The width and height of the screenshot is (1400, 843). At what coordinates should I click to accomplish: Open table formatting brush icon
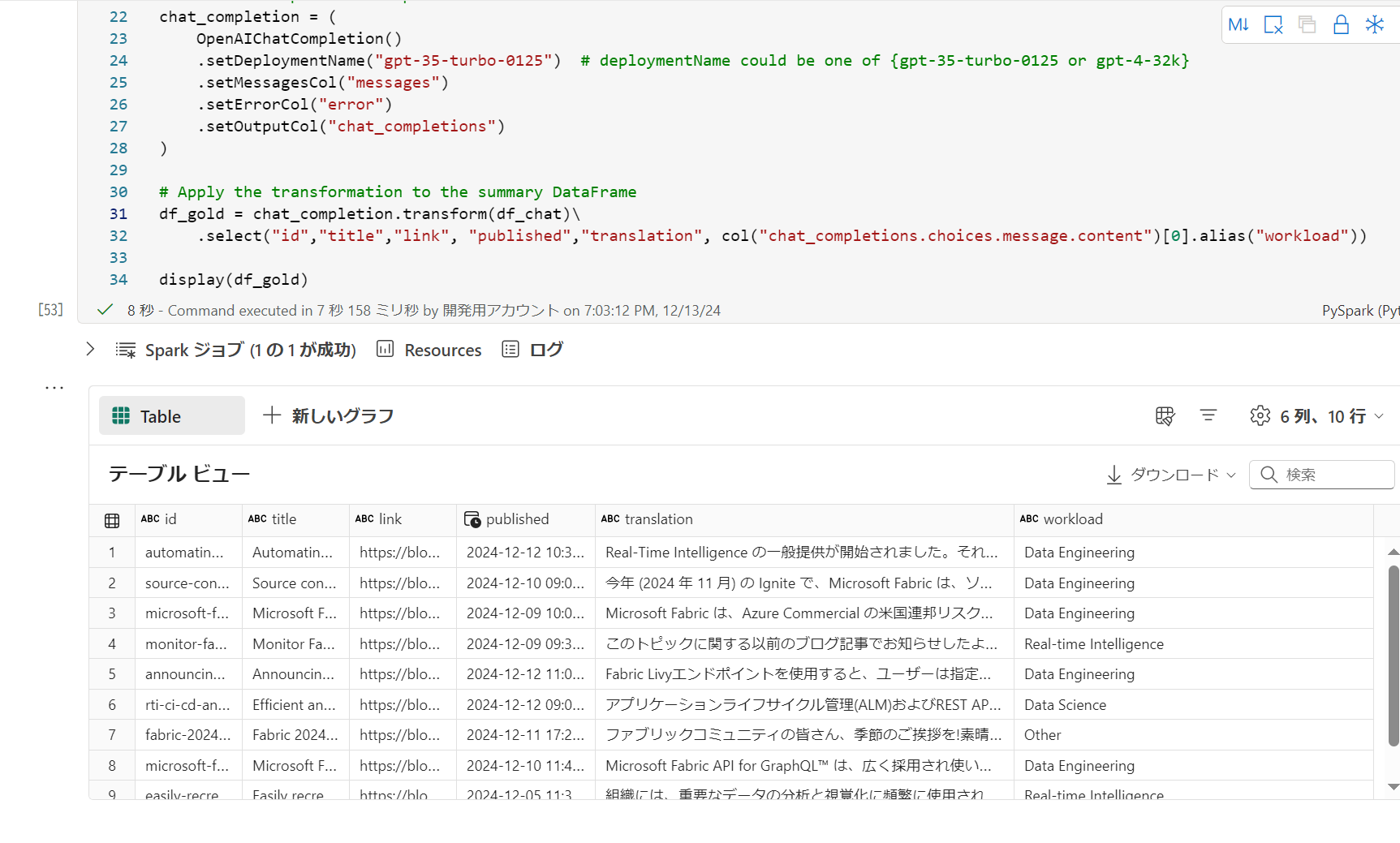point(1165,415)
